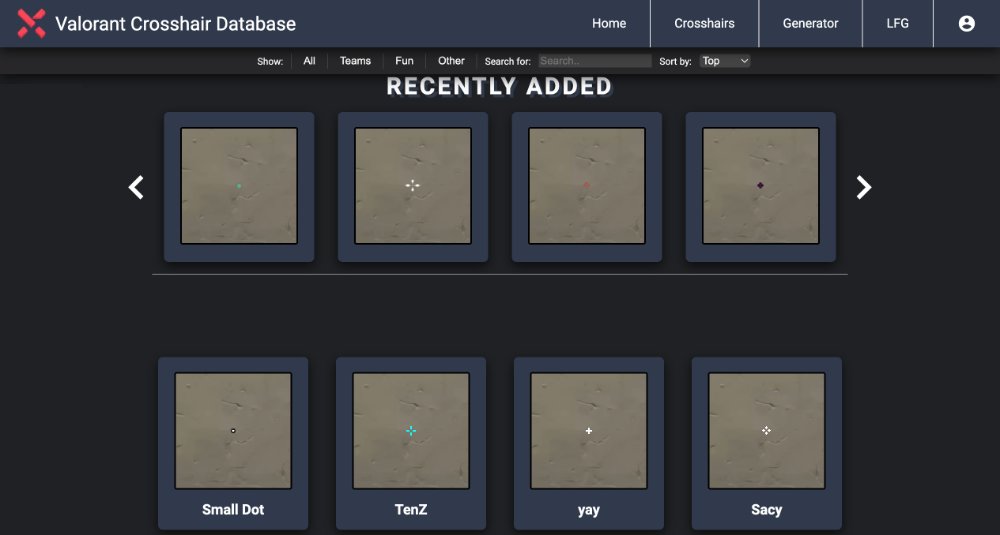This screenshot has width=1000, height=535.
Task: Filter crosshairs by Teams
Action: coord(355,61)
